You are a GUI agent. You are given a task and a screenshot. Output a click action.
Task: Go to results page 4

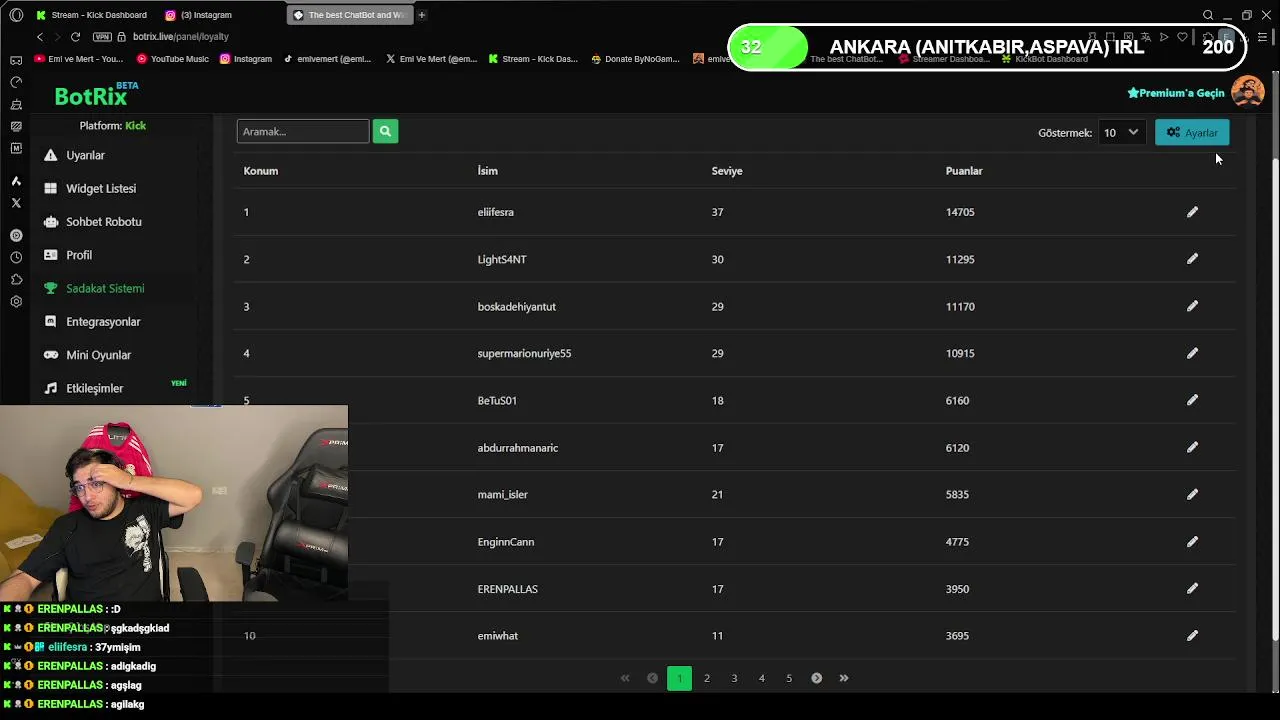761,678
